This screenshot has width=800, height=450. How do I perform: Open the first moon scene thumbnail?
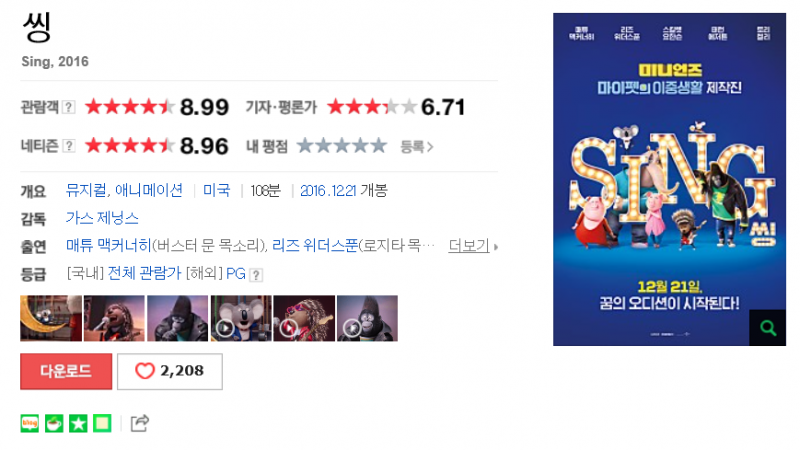tap(51, 318)
